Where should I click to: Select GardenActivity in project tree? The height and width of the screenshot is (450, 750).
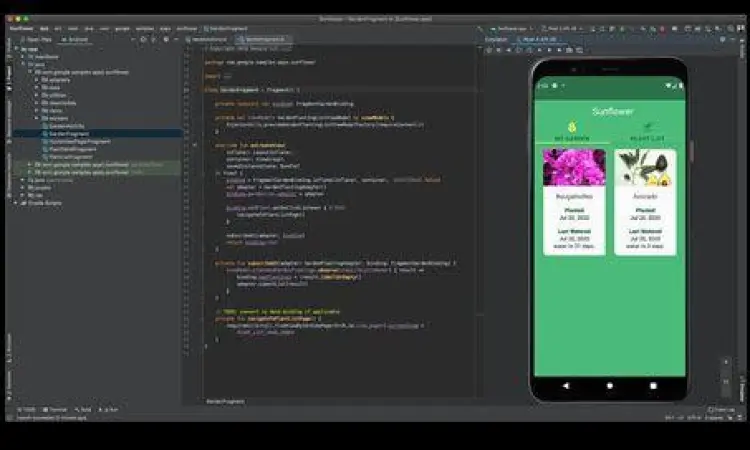pyautogui.click(x=66, y=126)
